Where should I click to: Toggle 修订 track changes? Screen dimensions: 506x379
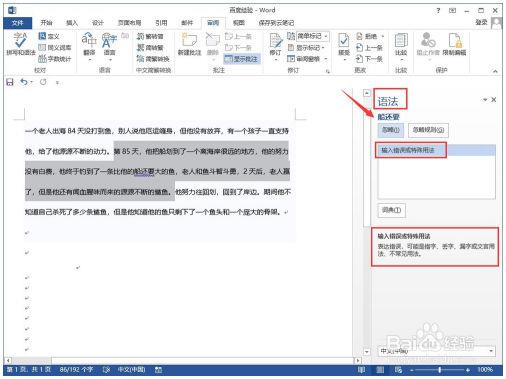tap(275, 47)
